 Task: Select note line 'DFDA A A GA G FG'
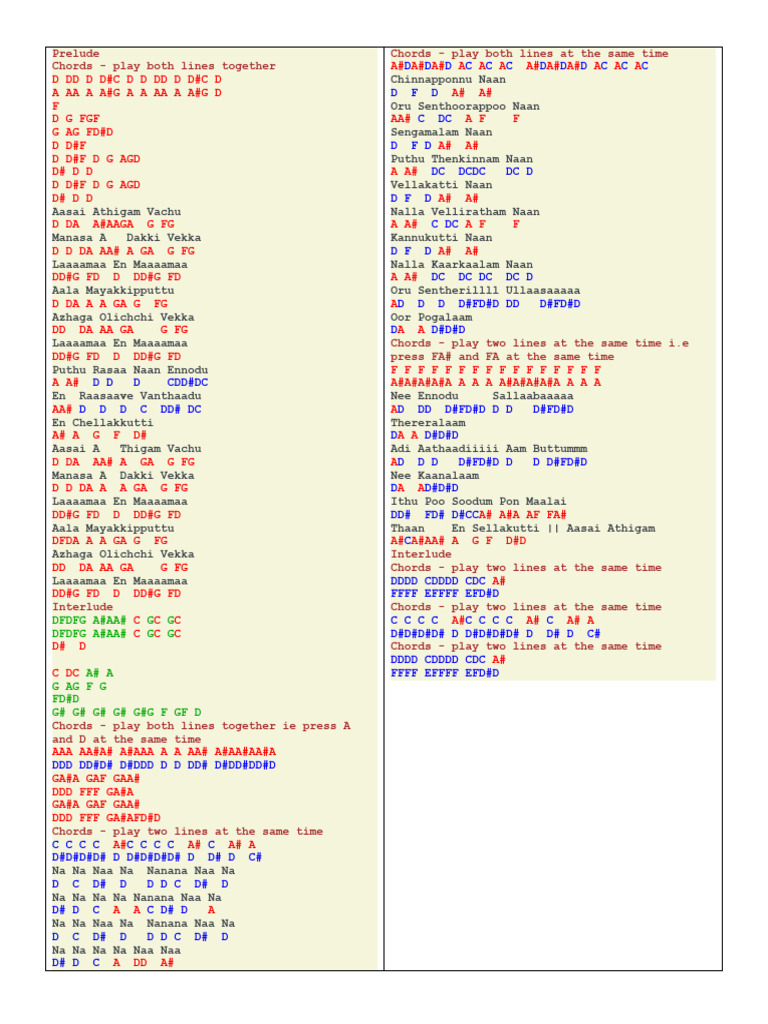(x=110, y=541)
